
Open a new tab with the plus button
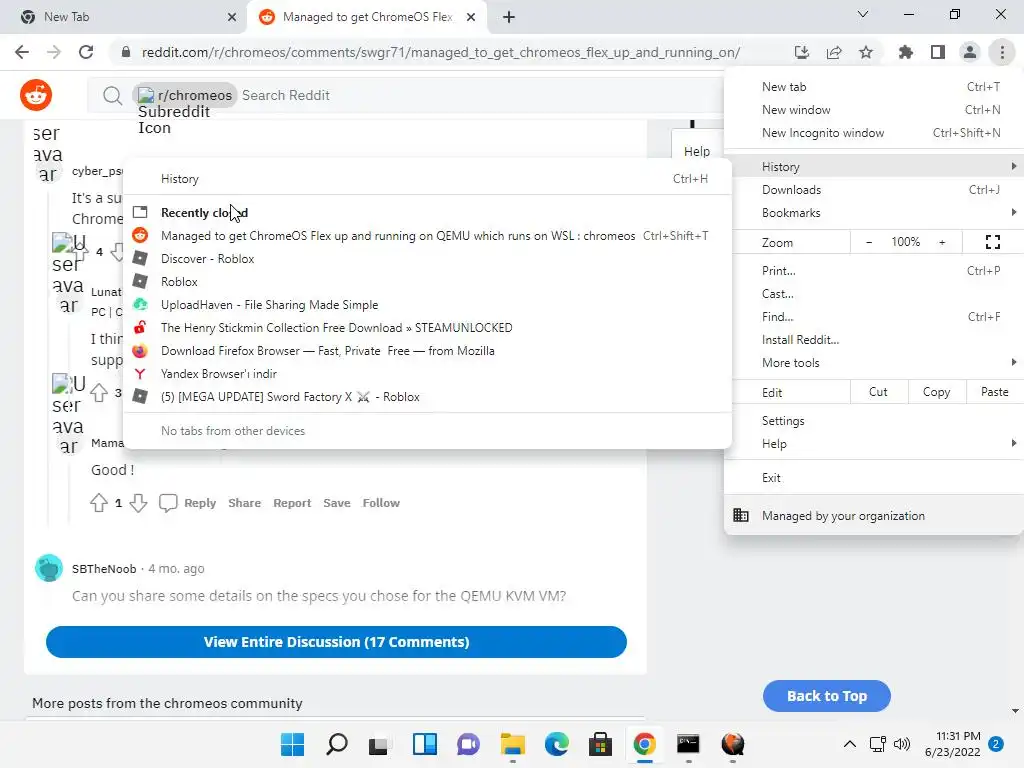point(509,17)
